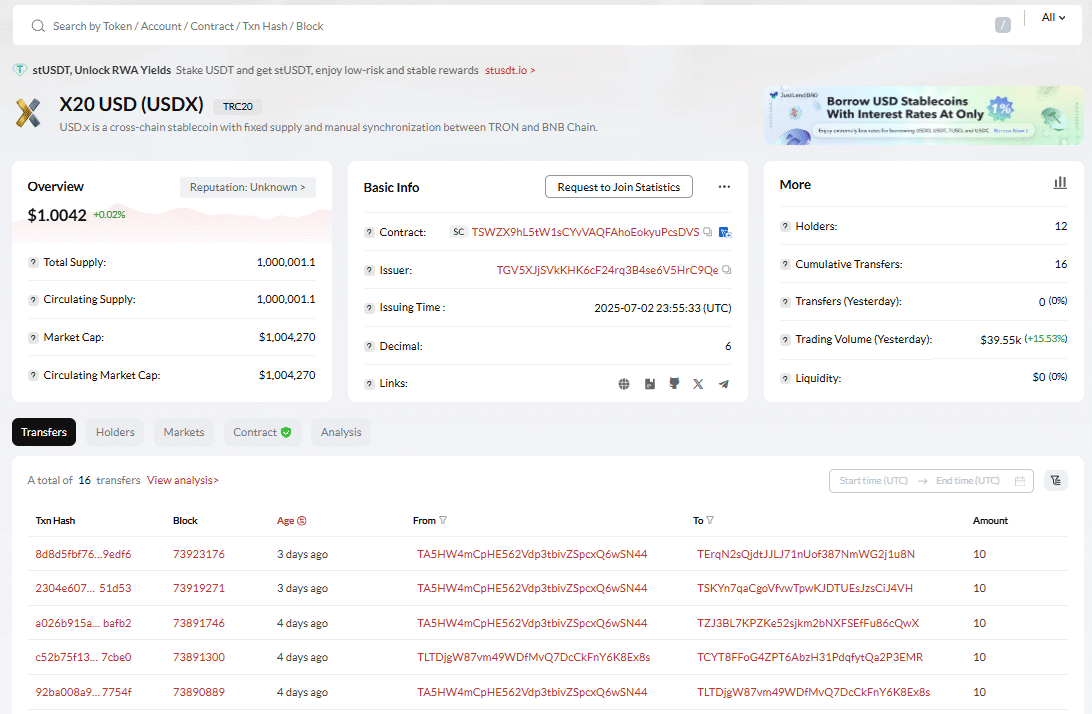Open transaction hash a026b915a... bafb2
The width and height of the screenshot is (1092, 714).
click(x=83, y=623)
